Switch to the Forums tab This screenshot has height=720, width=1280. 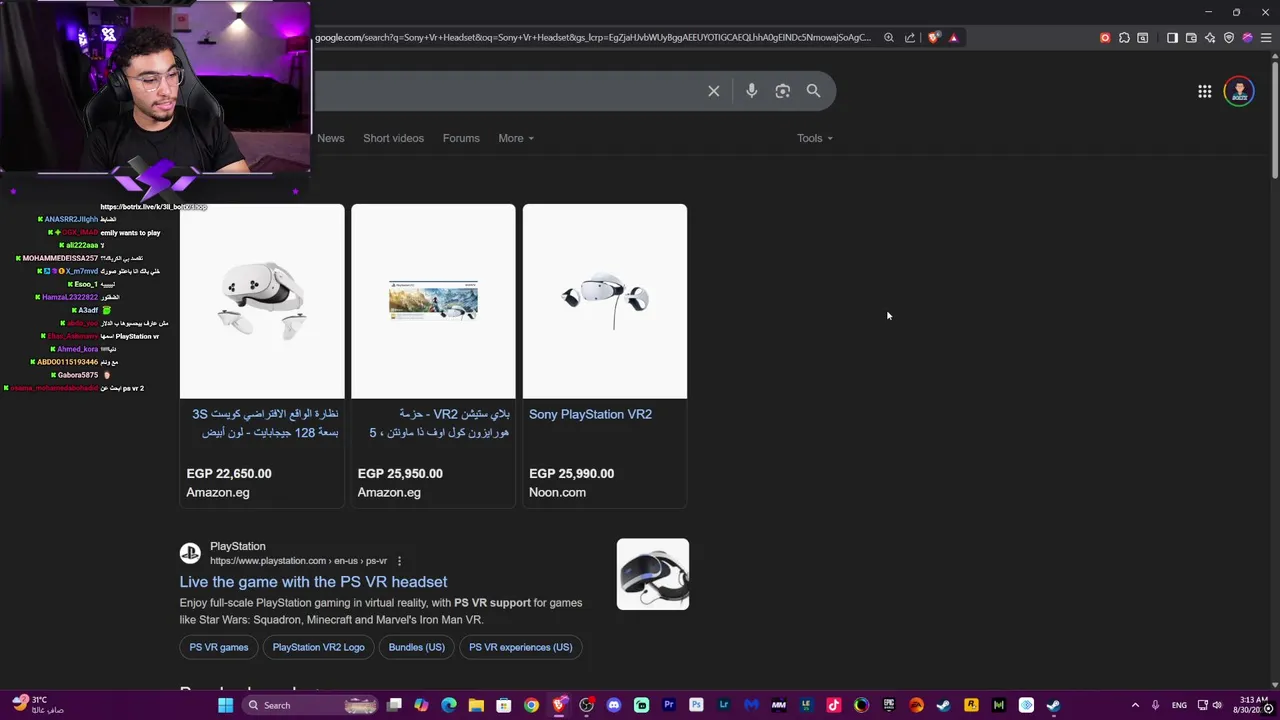pos(461,138)
